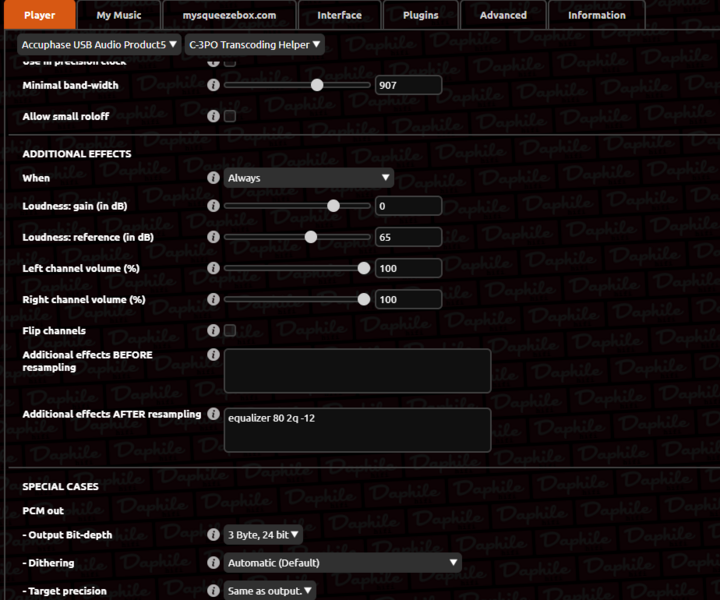
Task: Click info icon for Left channel volume
Action: point(213,269)
